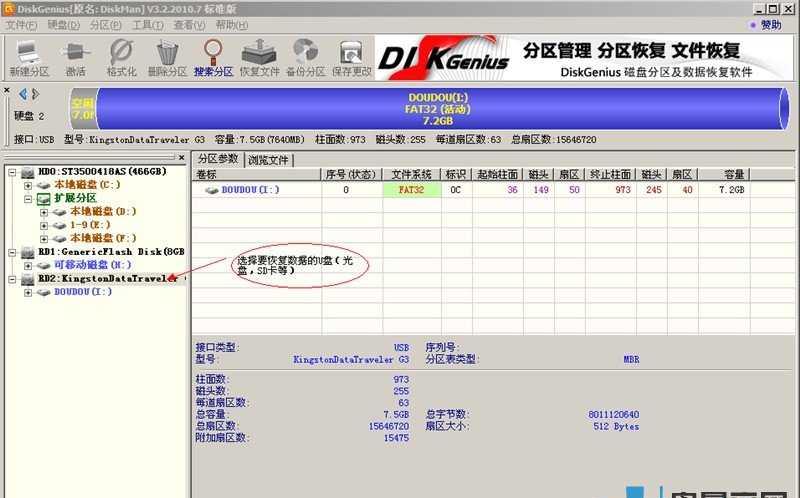This screenshot has height=498, width=800.
Task: Click the 0C identifier cell
Action: pyautogui.click(x=456, y=190)
